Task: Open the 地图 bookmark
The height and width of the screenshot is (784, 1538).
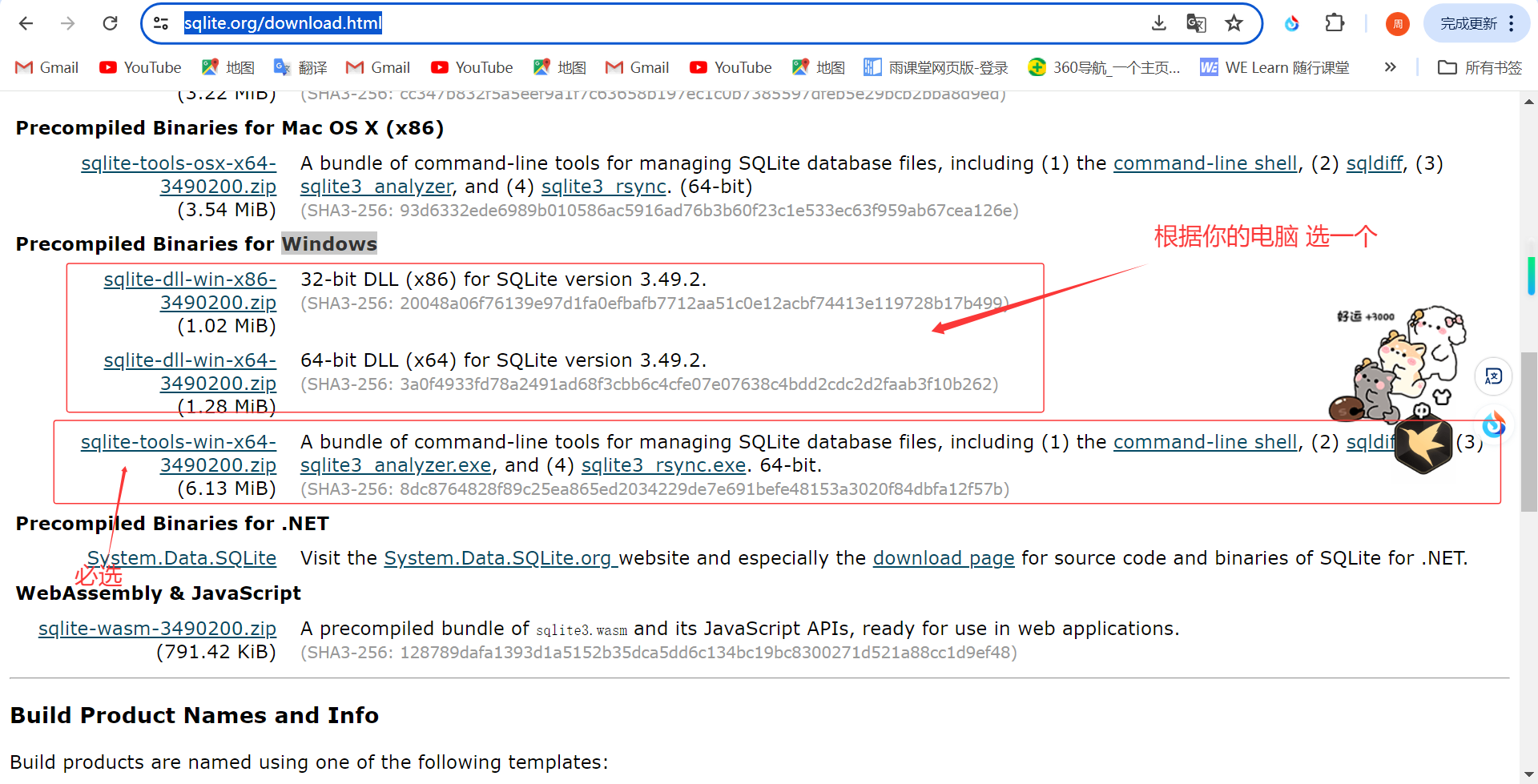Action: [227, 67]
